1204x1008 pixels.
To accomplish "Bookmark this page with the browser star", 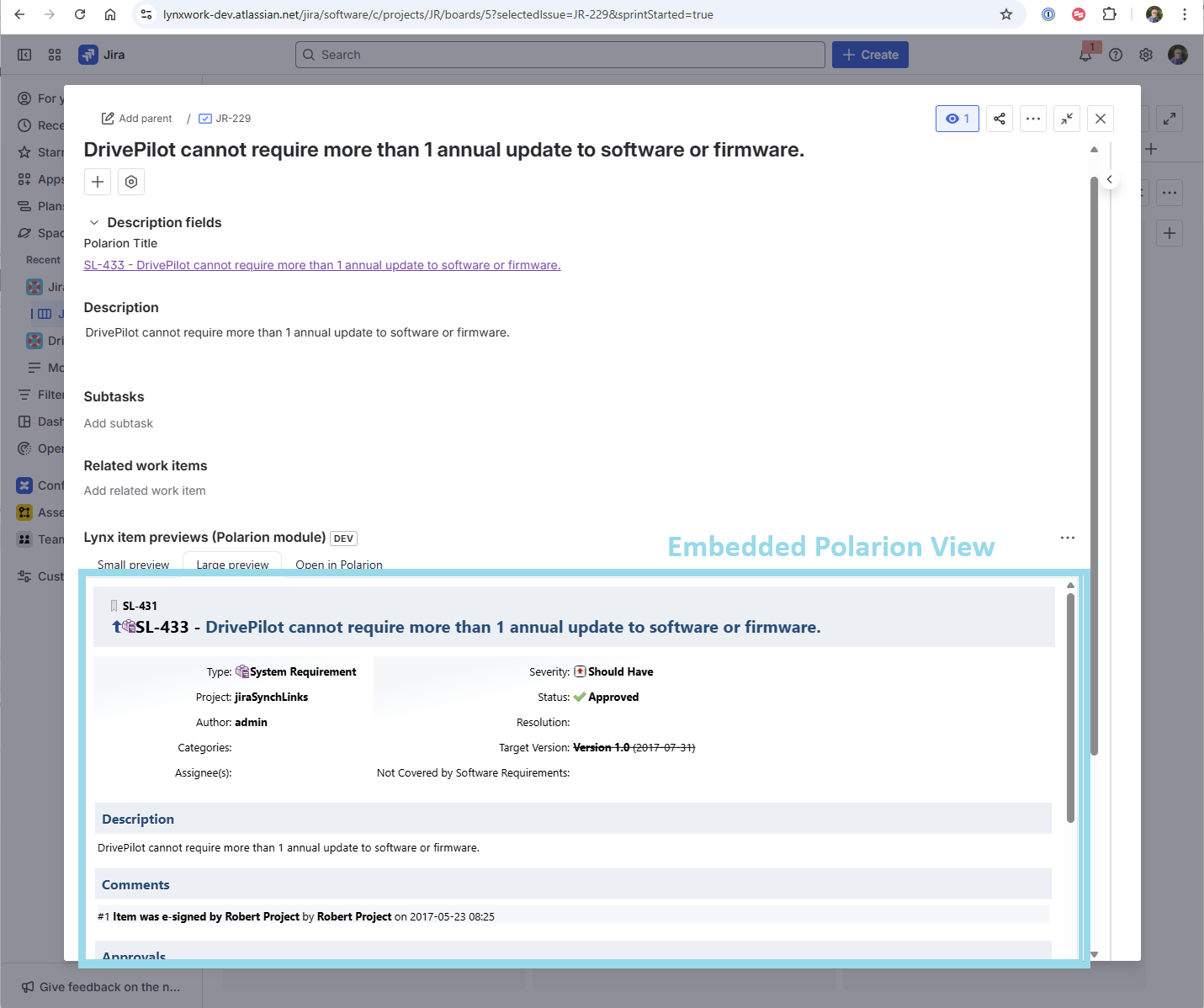I will [x=1006, y=13].
